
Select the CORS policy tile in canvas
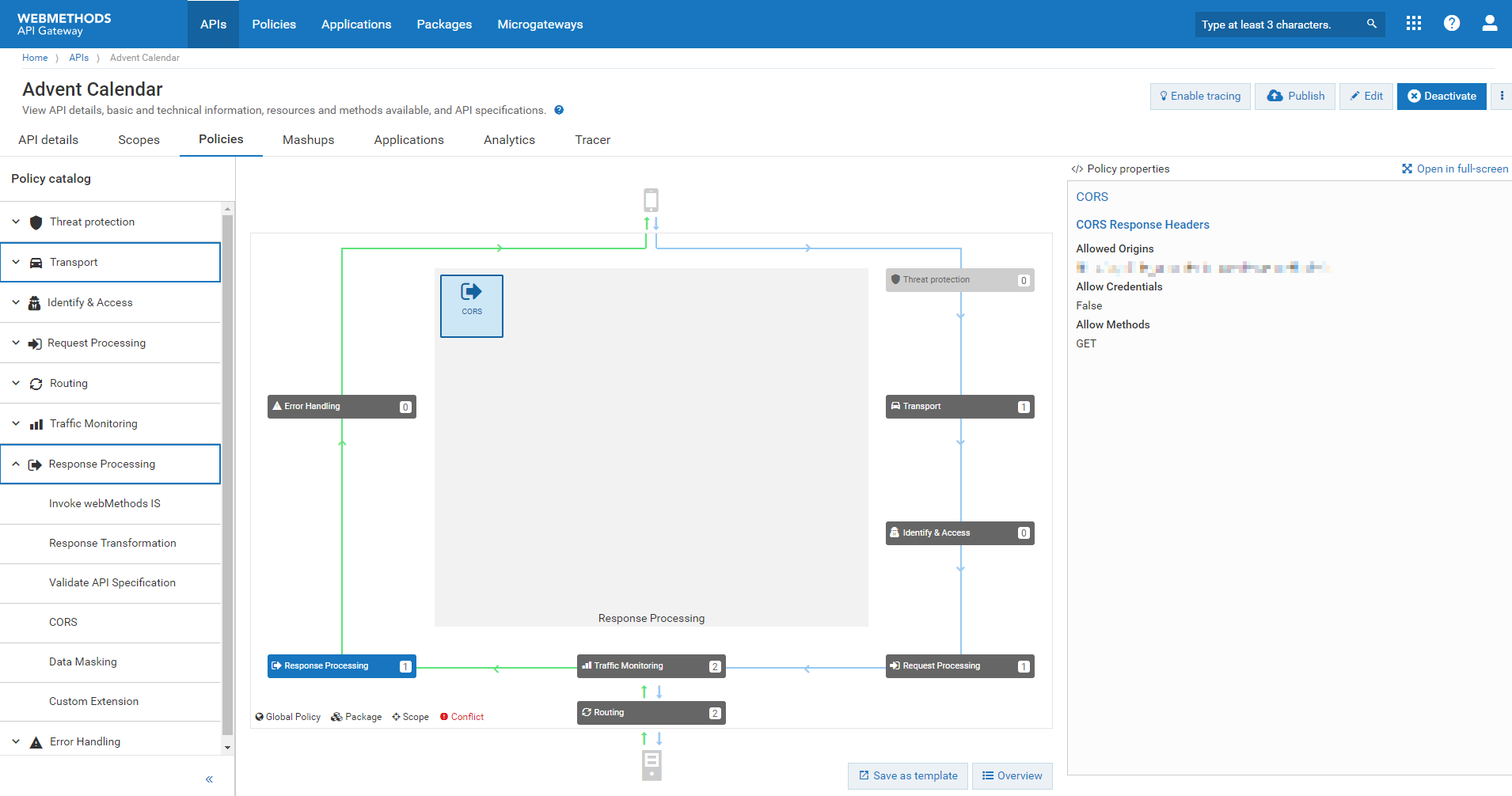[472, 305]
